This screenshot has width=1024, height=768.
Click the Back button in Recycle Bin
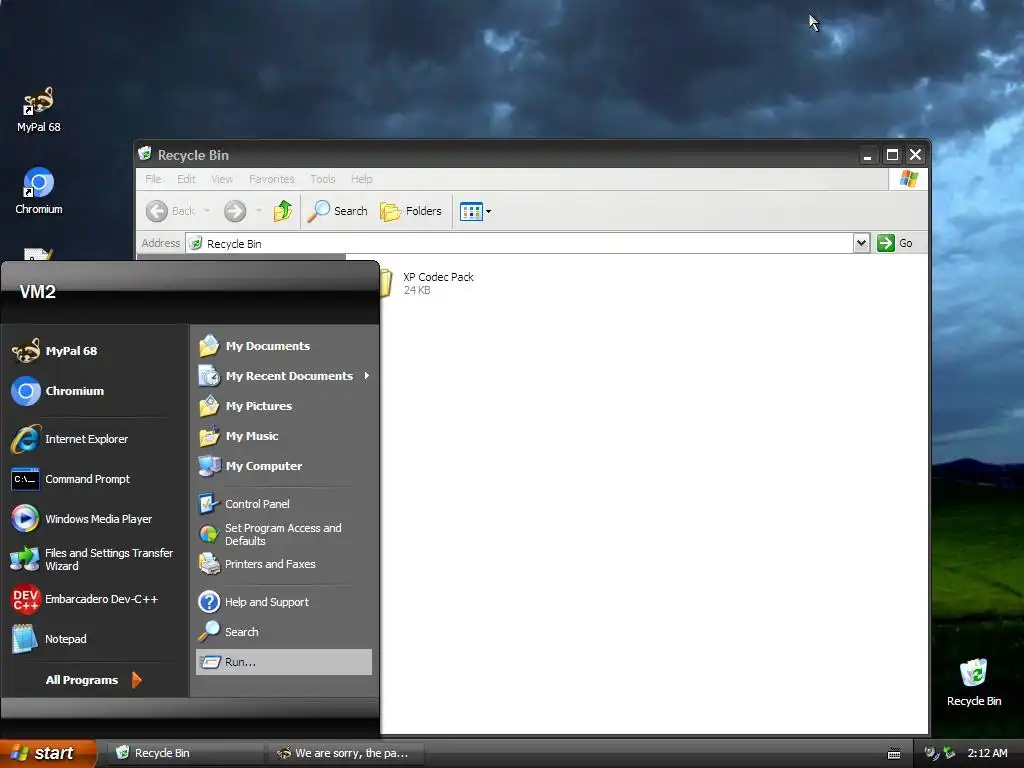click(x=171, y=211)
